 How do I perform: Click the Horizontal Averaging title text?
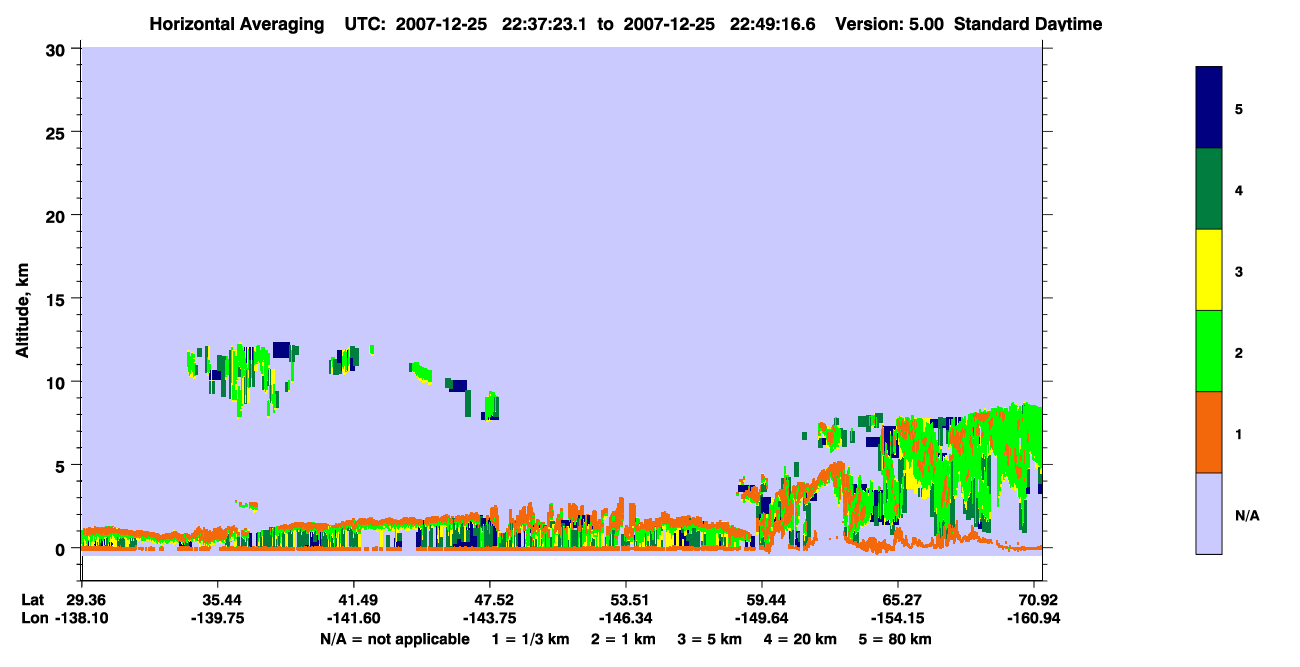[238, 24]
